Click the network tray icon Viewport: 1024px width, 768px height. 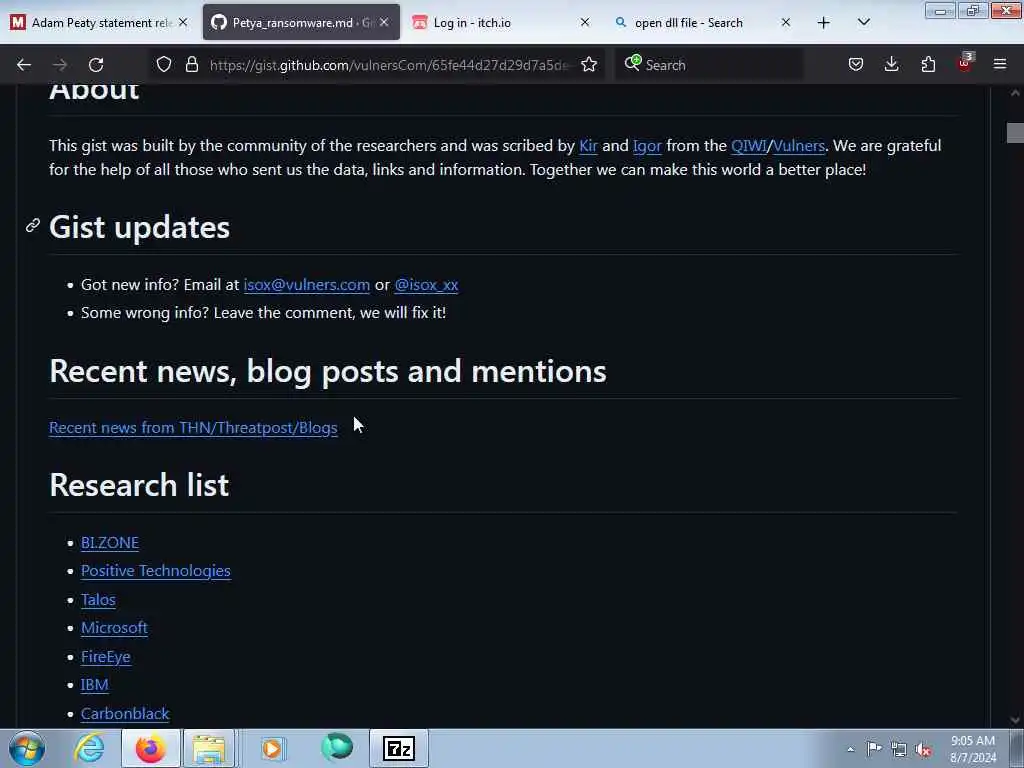899,749
